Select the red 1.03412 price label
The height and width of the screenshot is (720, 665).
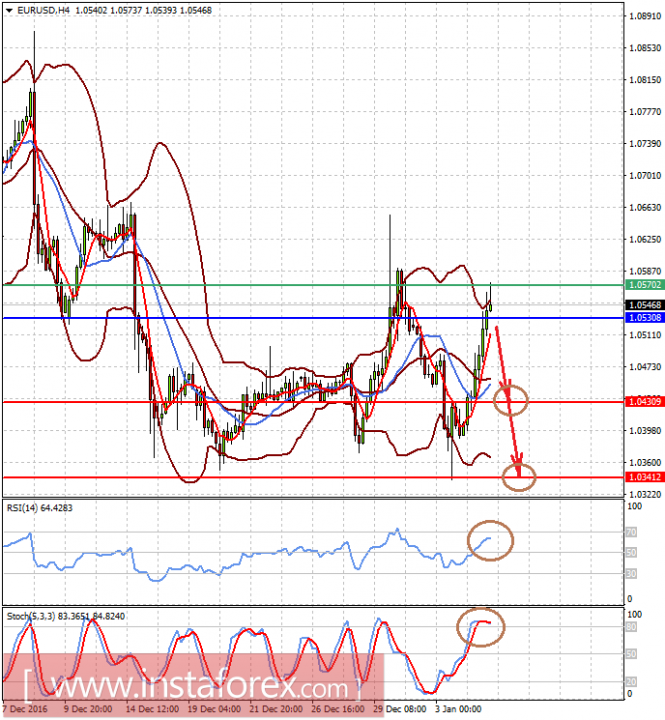tap(645, 477)
